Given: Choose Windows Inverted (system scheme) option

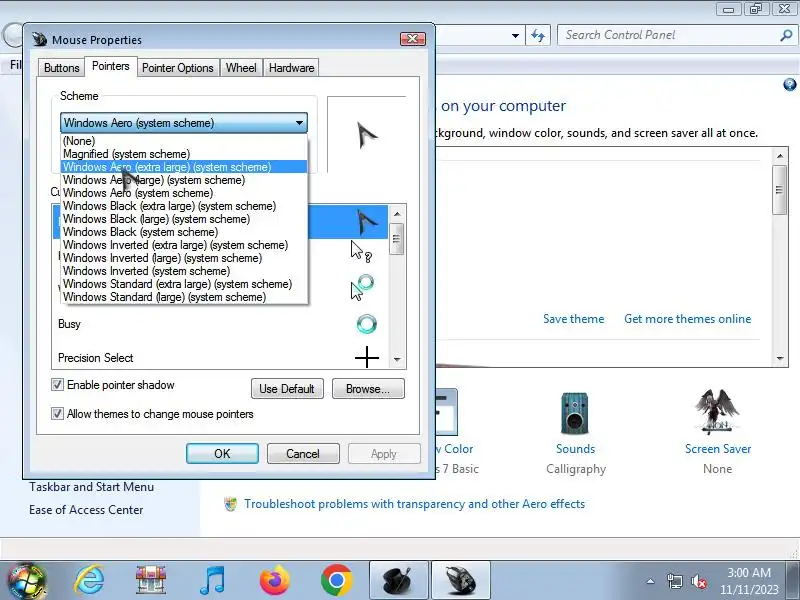Looking at the screenshot, I should click(x=184, y=271).
